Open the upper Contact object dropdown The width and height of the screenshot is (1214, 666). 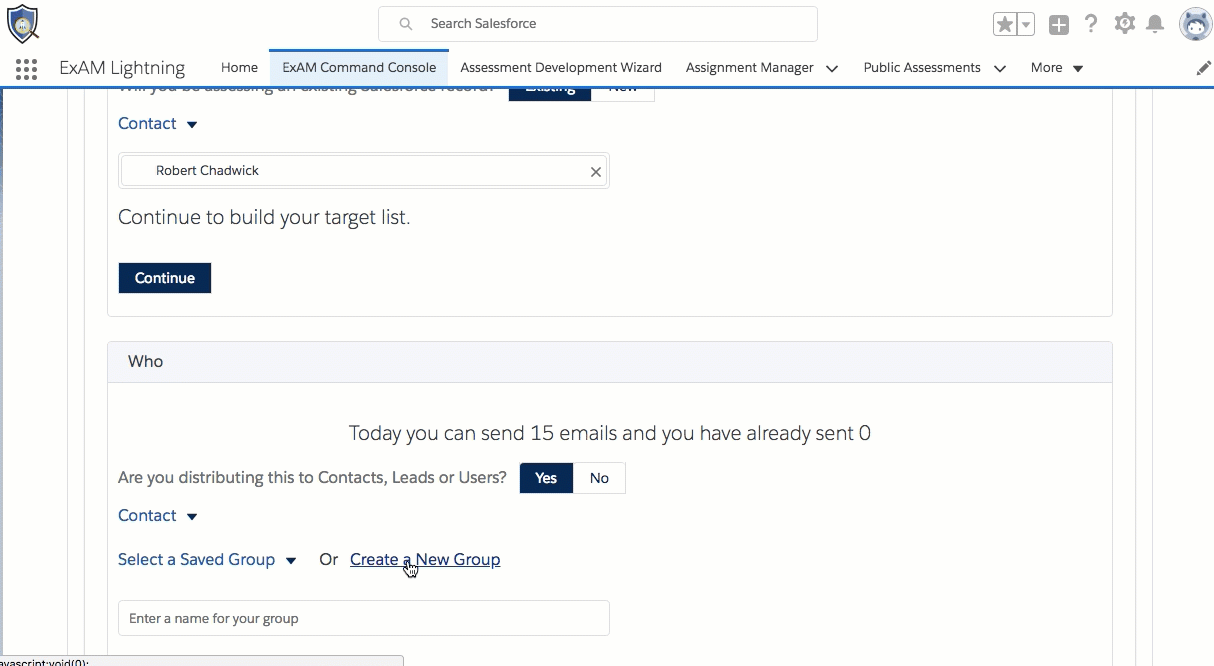[158, 124]
